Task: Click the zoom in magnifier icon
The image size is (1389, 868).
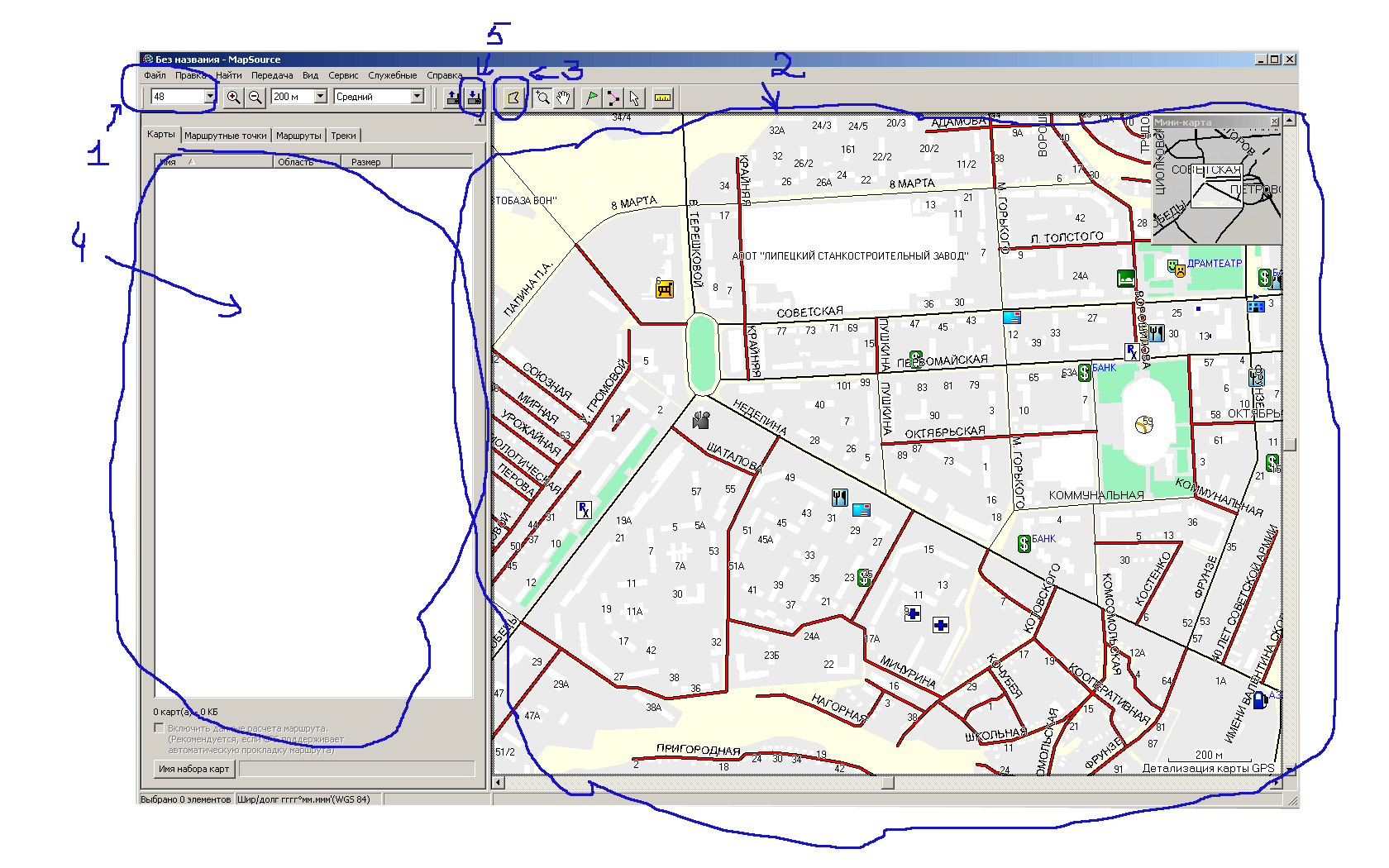Action: [x=234, y=98]
